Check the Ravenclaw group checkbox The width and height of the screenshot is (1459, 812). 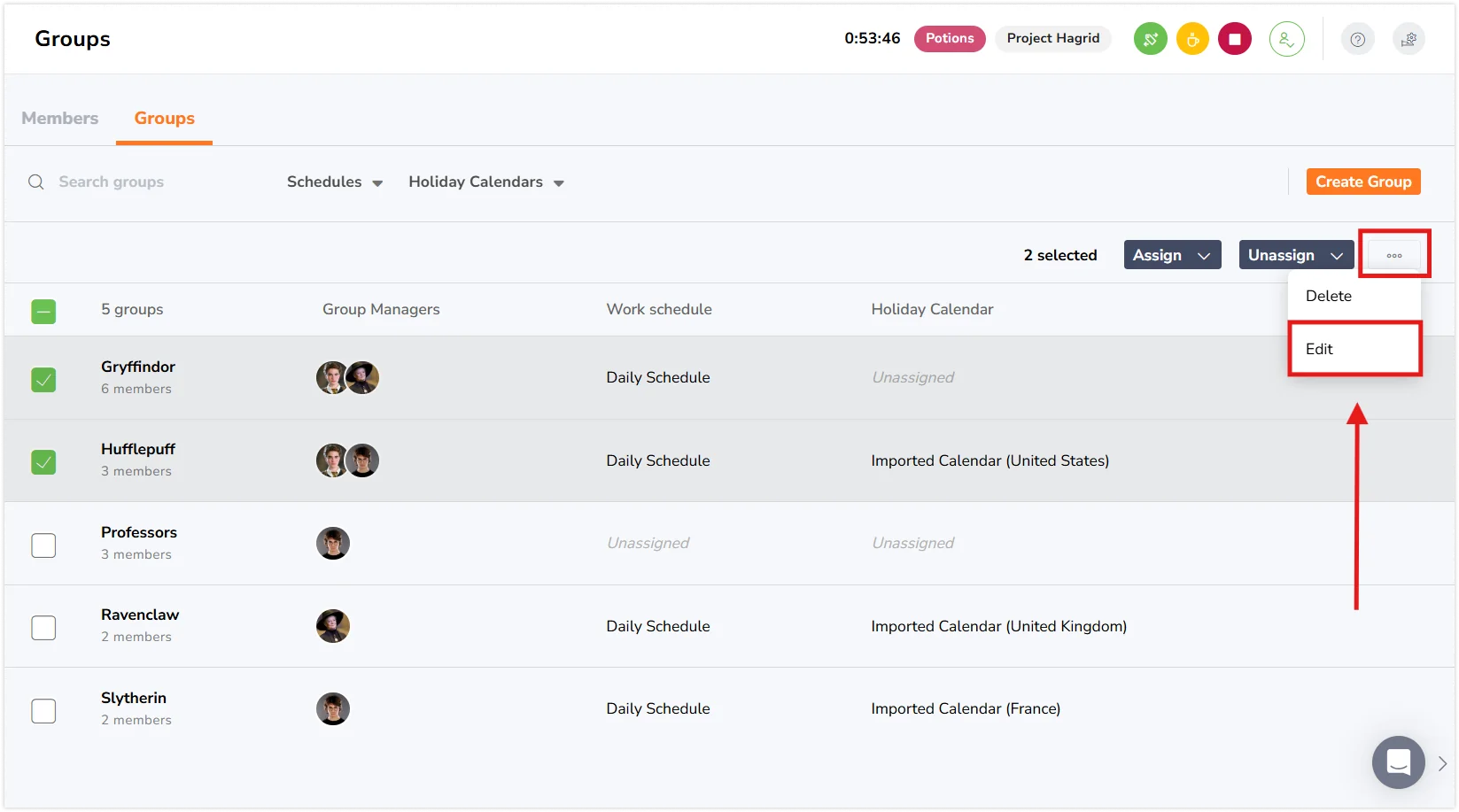pos(43,628)
